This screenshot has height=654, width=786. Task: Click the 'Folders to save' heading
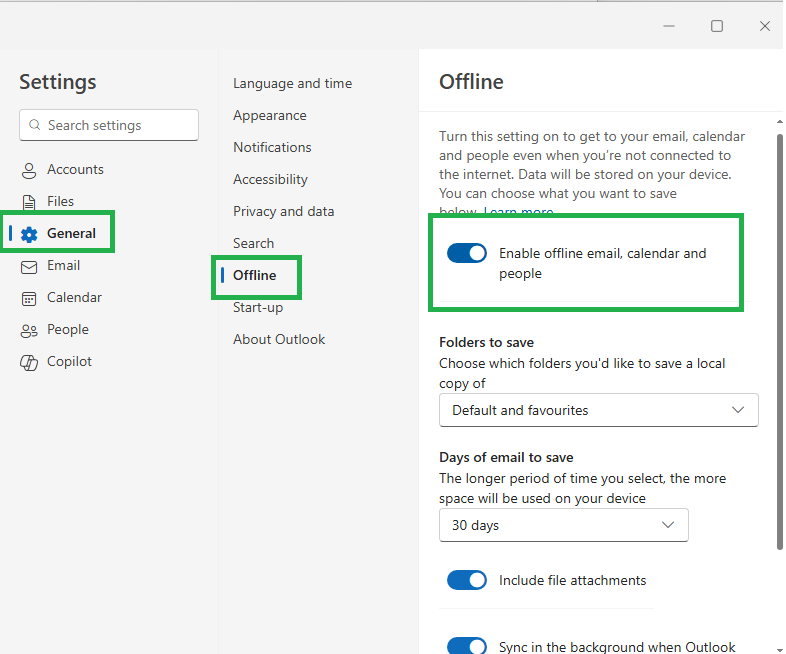point(486,342)
